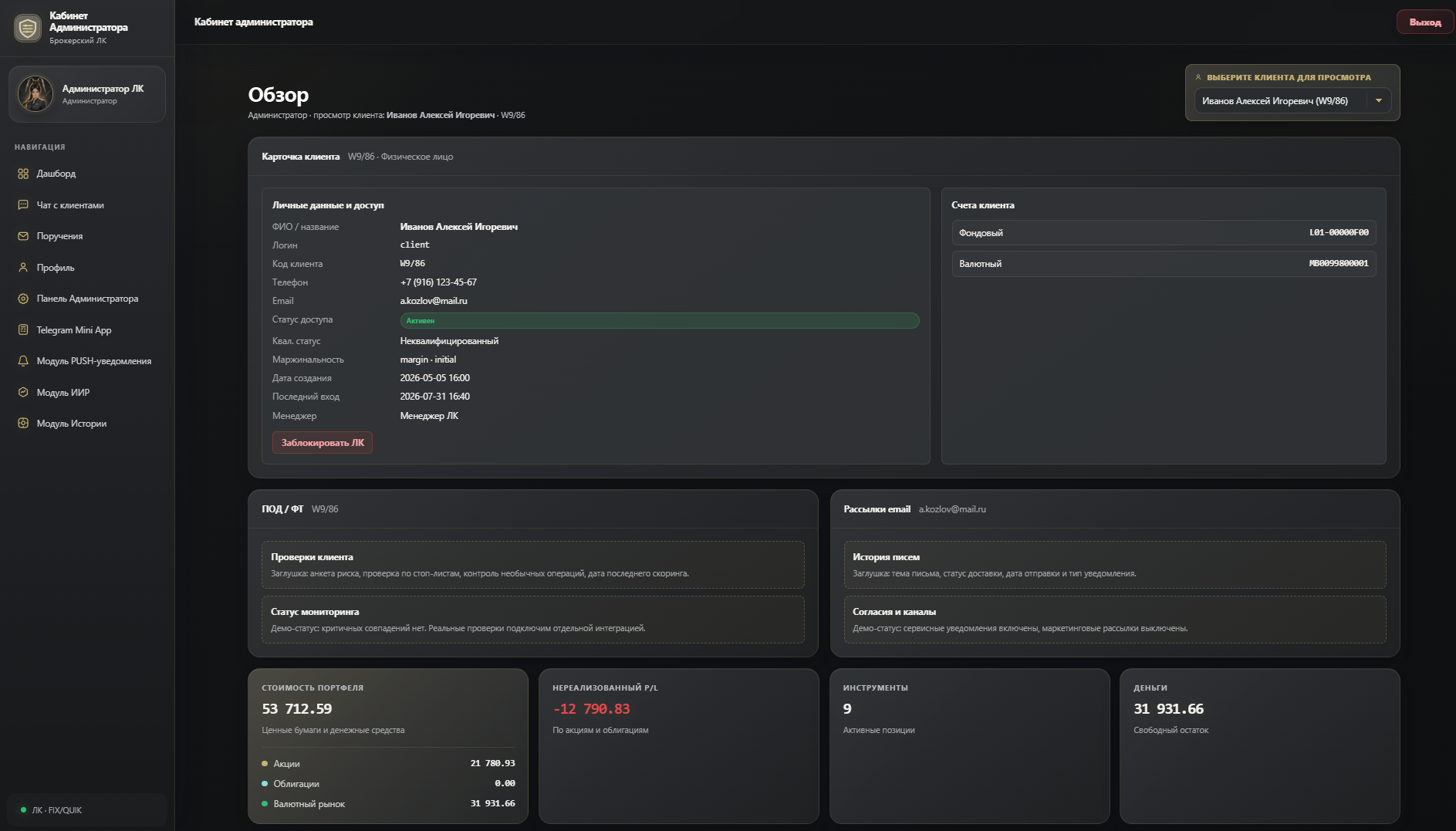Click the administrator avatar picture
Screen dimensions: 1456x831
tap(35, 93)
